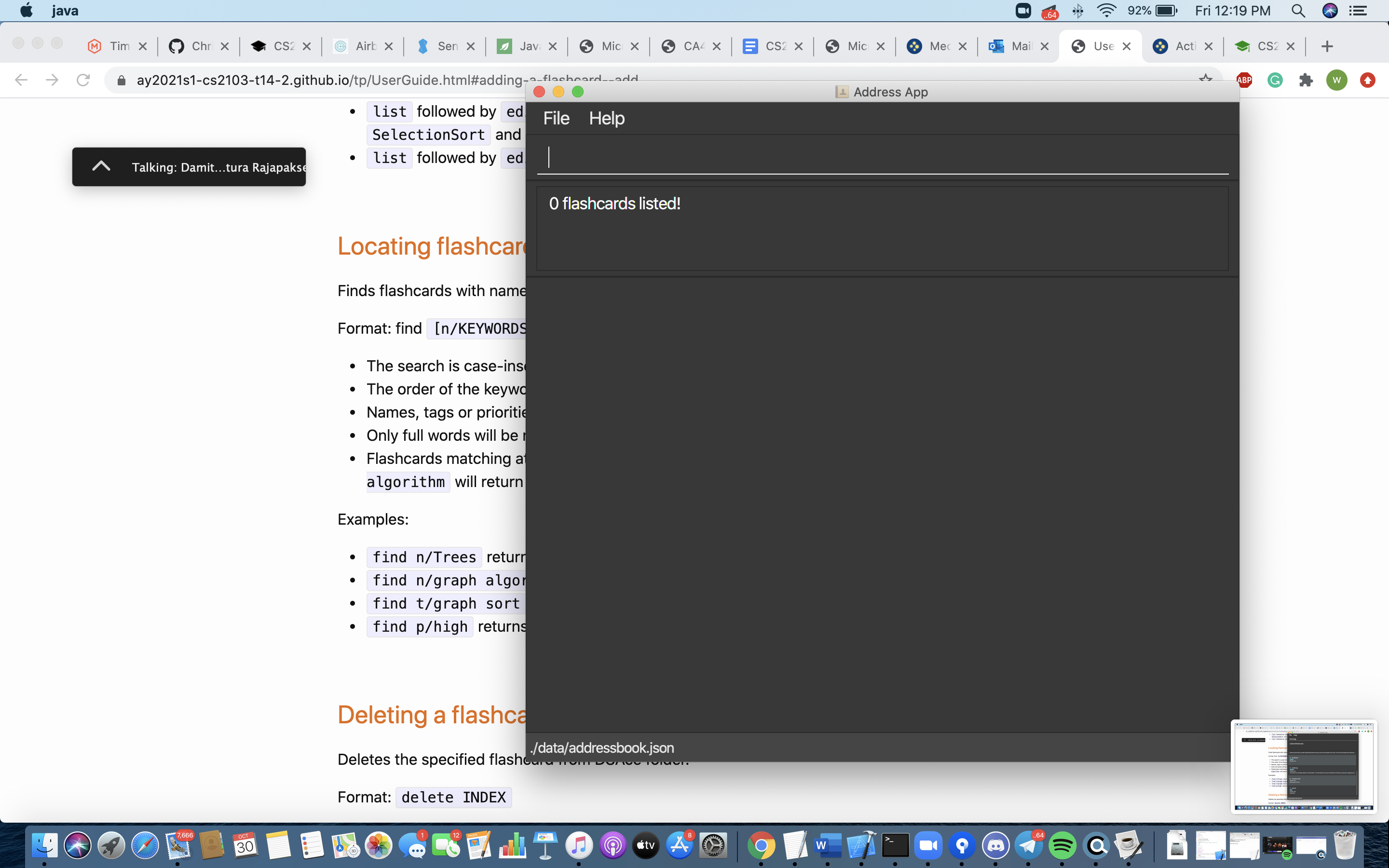Open the Grammarly extension icon
Image resolution: width=1389 pixels, height=868 pixels.
tap(1275, 80)
